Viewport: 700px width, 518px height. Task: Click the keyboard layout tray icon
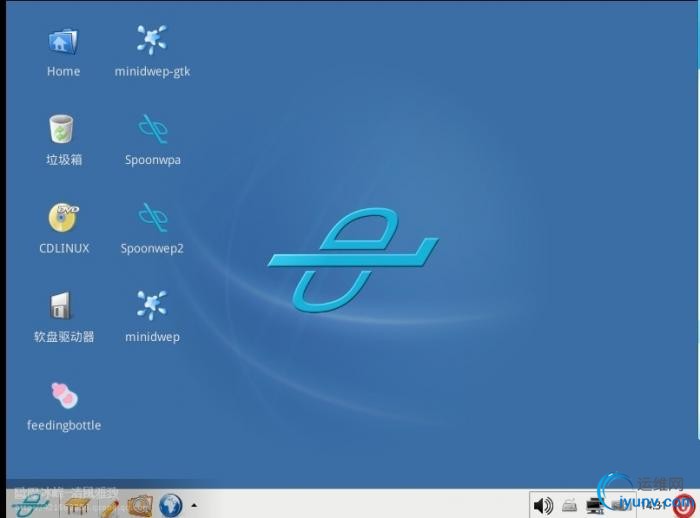569,505
